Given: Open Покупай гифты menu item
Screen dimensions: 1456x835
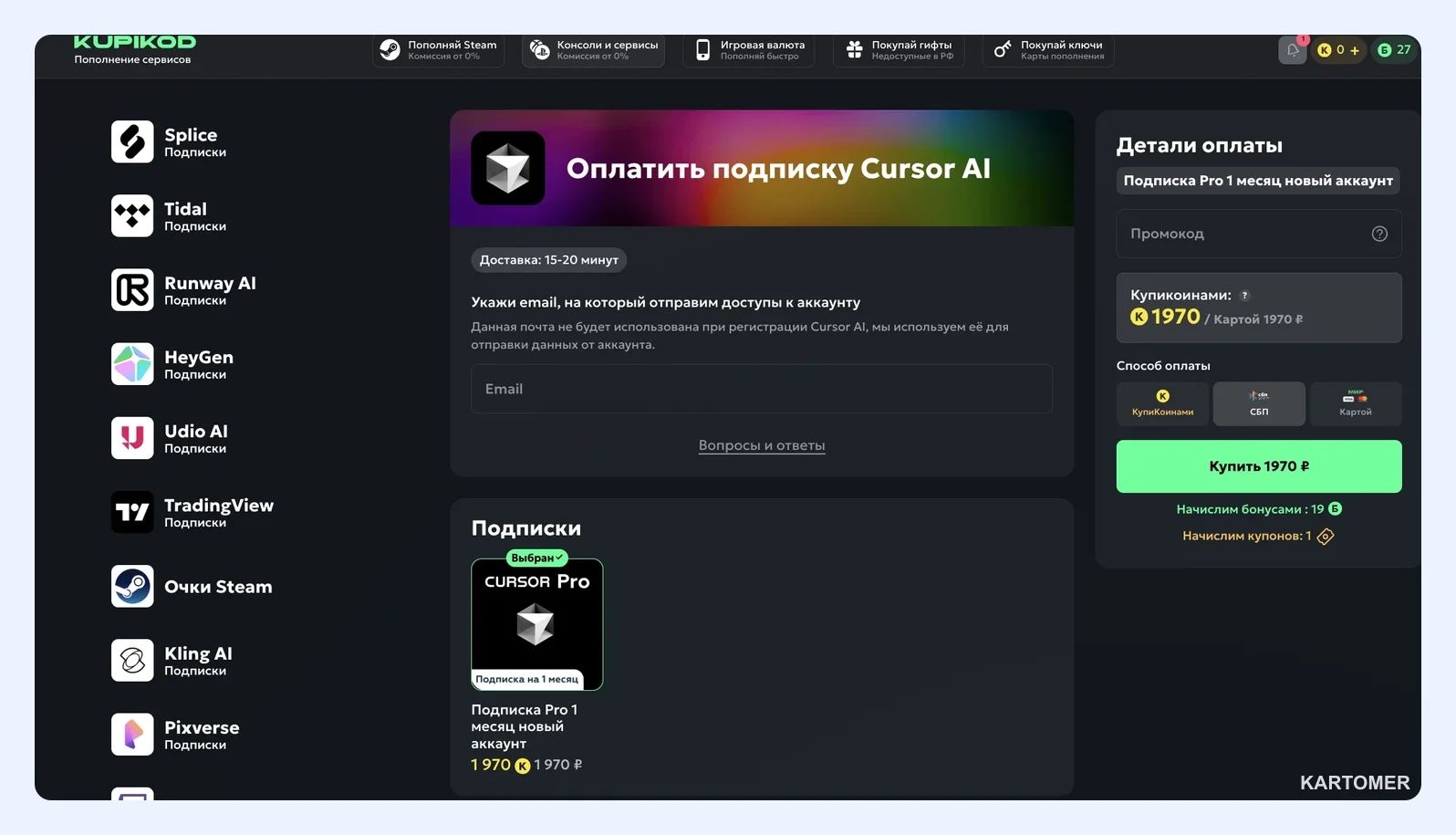Looking at the screenshot, I should point(899,50).
